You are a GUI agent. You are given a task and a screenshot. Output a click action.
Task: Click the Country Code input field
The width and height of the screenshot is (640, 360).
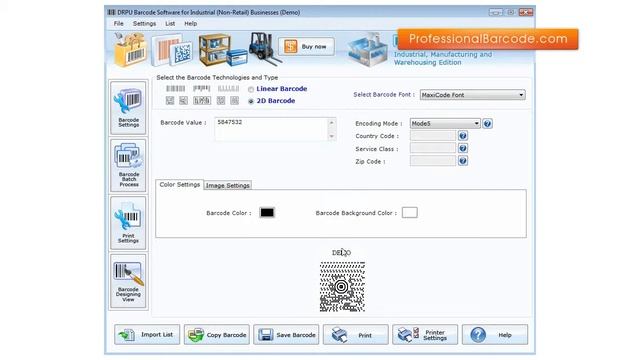tap(433, 136)
